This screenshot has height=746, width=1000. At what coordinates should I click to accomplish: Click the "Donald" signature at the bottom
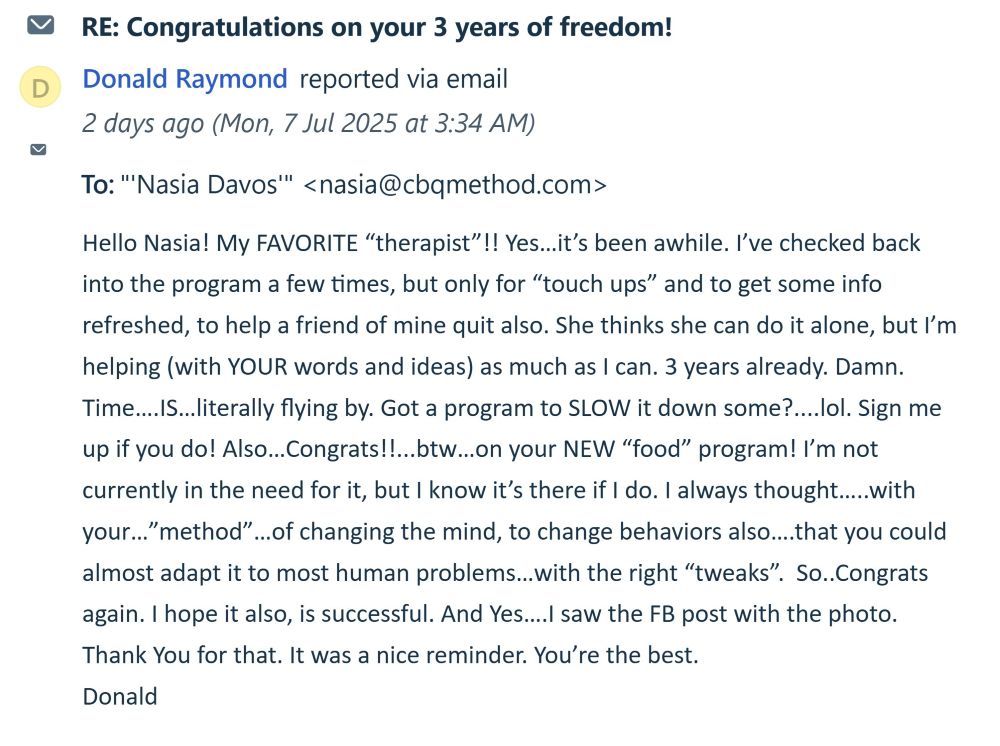[119, 696]
